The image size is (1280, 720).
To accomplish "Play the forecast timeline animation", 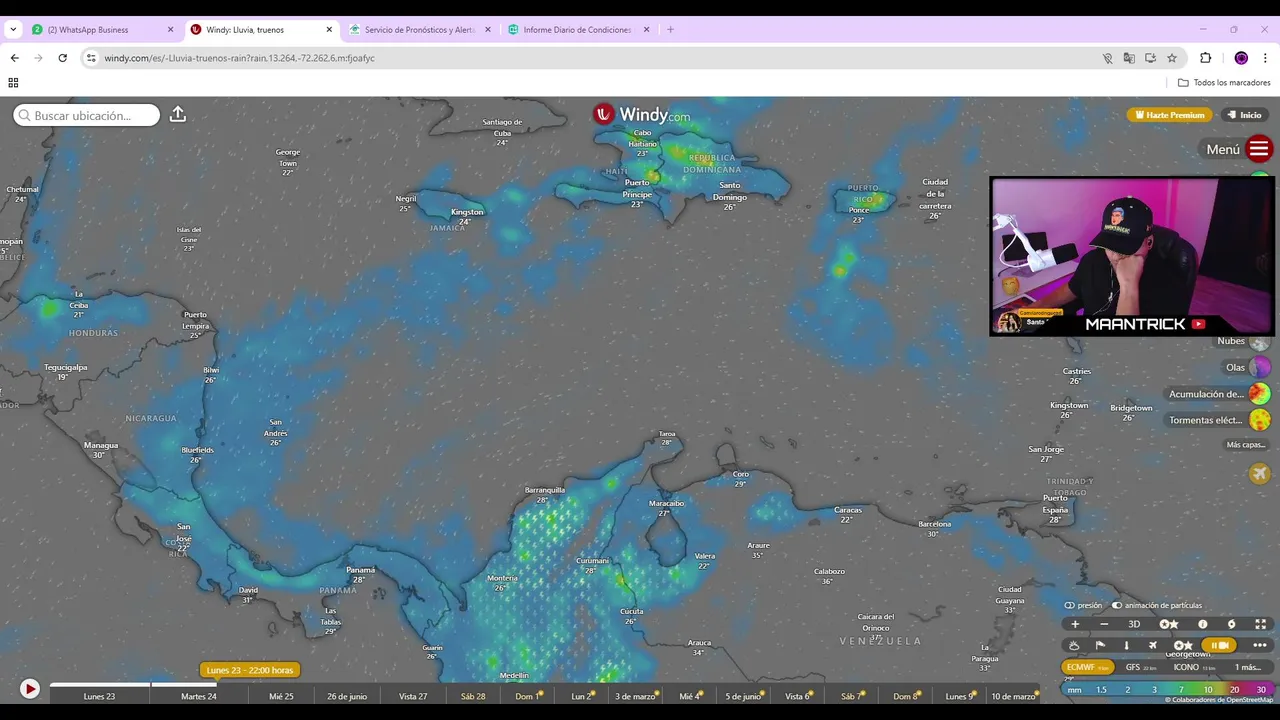I will 29,689.
